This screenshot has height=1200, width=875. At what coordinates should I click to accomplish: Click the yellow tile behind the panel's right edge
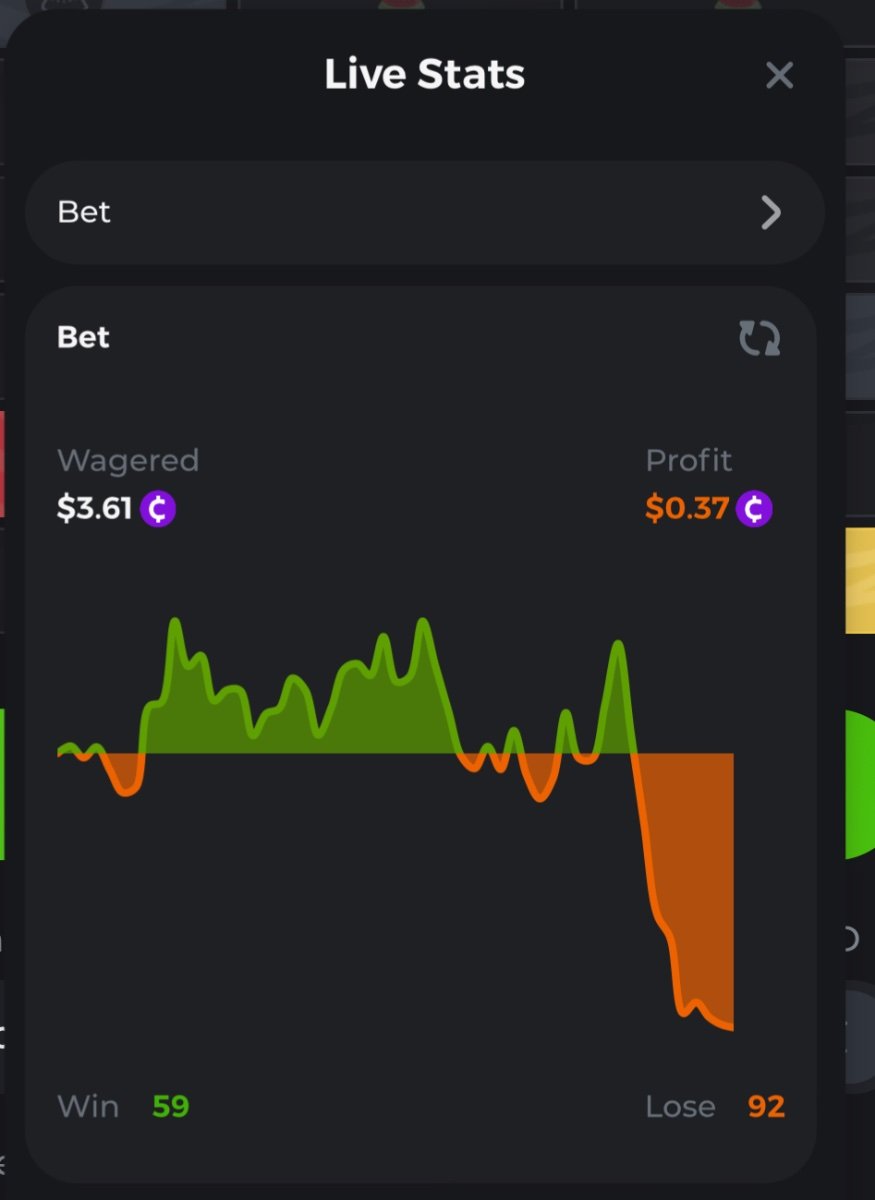tap(860, 580)
